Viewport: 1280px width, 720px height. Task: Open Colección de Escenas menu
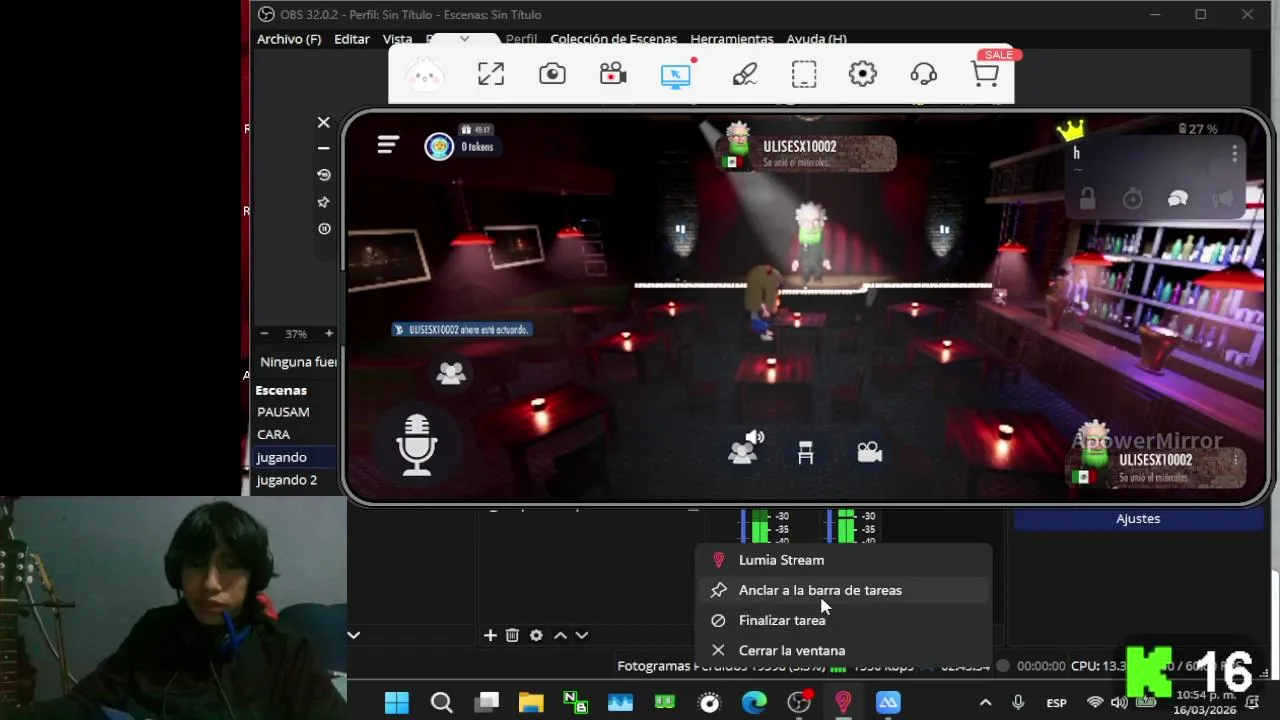pos(613,39)
